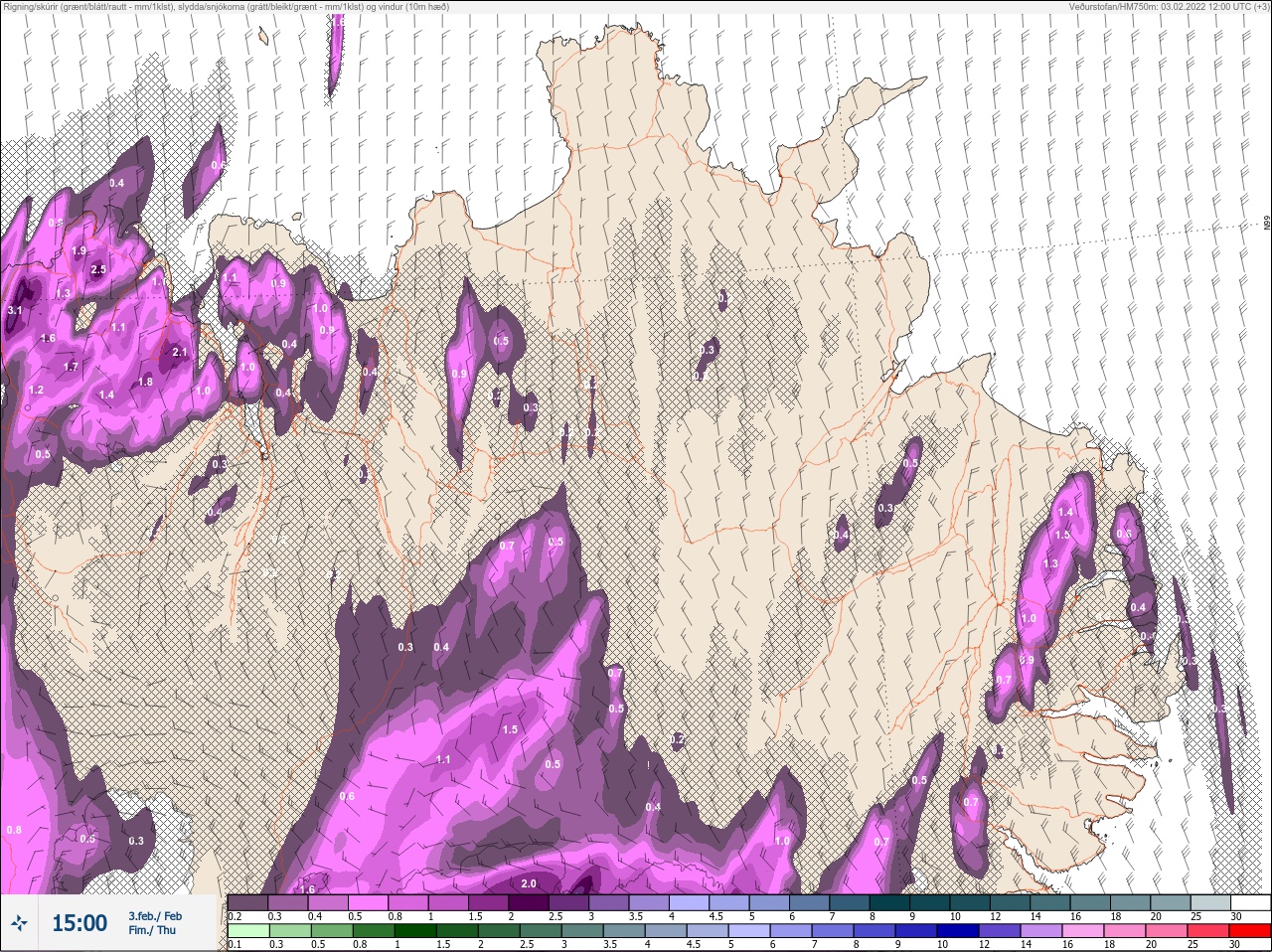This screenshot has width=1272, height=952.
Task: Click the 0.1 label under the lower legend
Action: point(235,945)
